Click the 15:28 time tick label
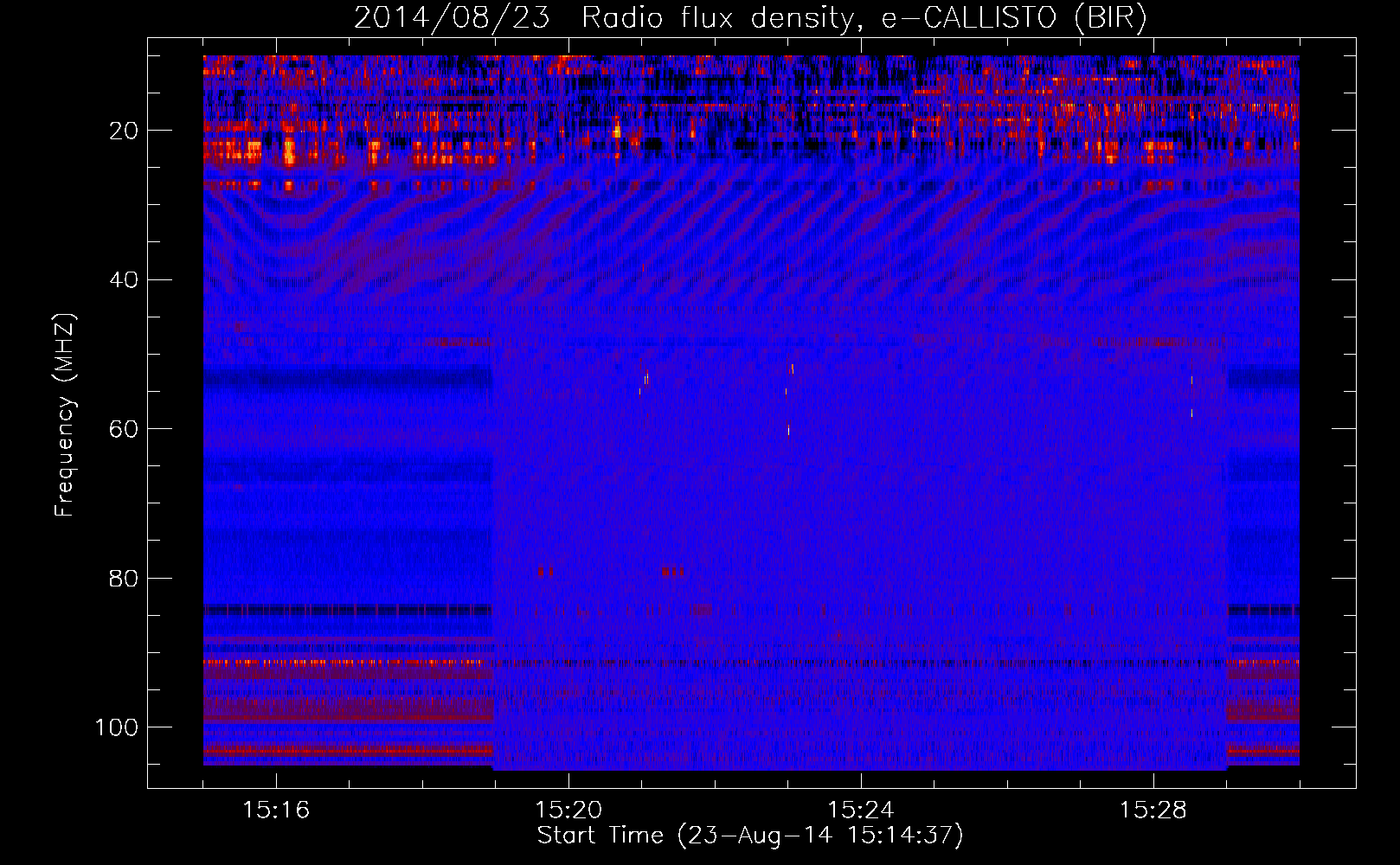This screenshot has width=1400, height=865. pos(1153,811)
